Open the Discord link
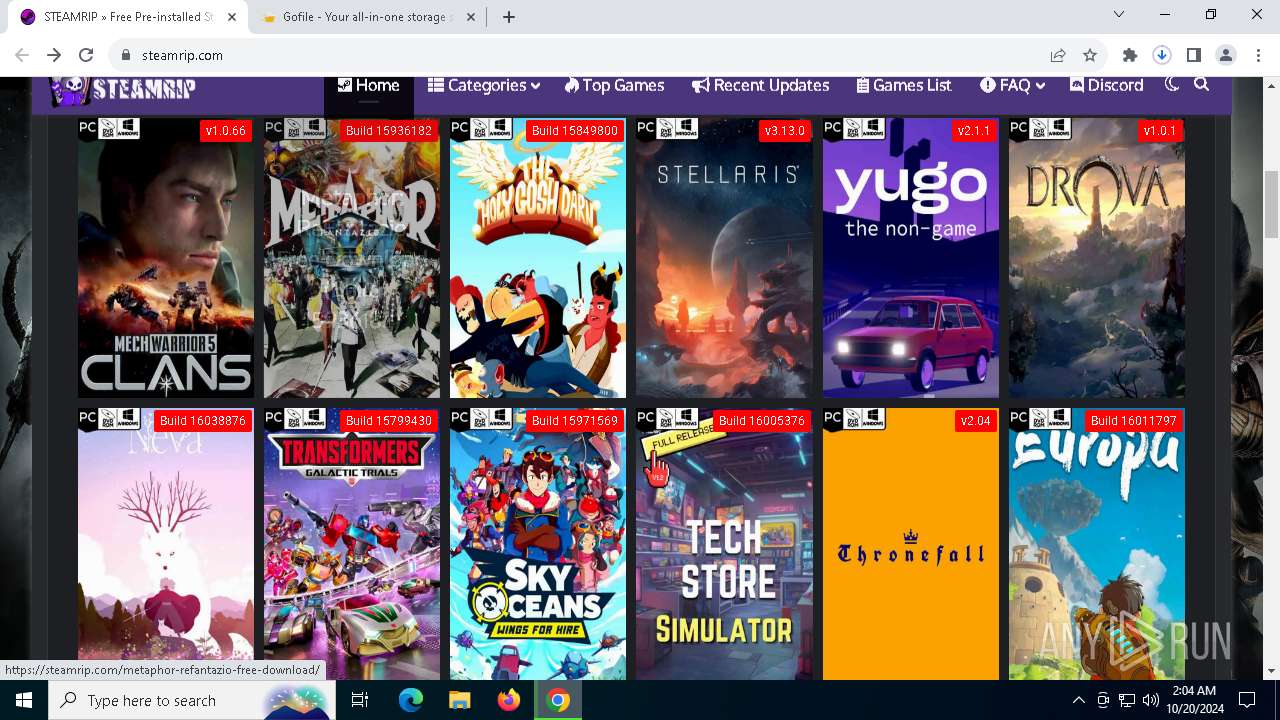 tap(1106, 86)
